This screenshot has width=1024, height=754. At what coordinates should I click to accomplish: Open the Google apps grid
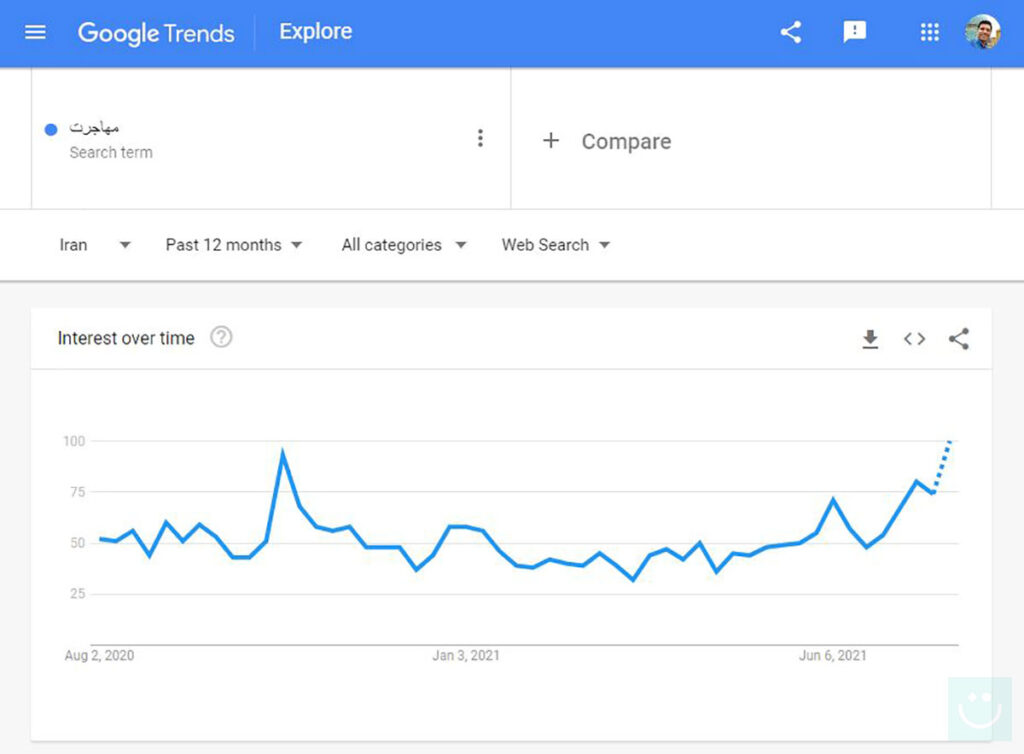930,32
